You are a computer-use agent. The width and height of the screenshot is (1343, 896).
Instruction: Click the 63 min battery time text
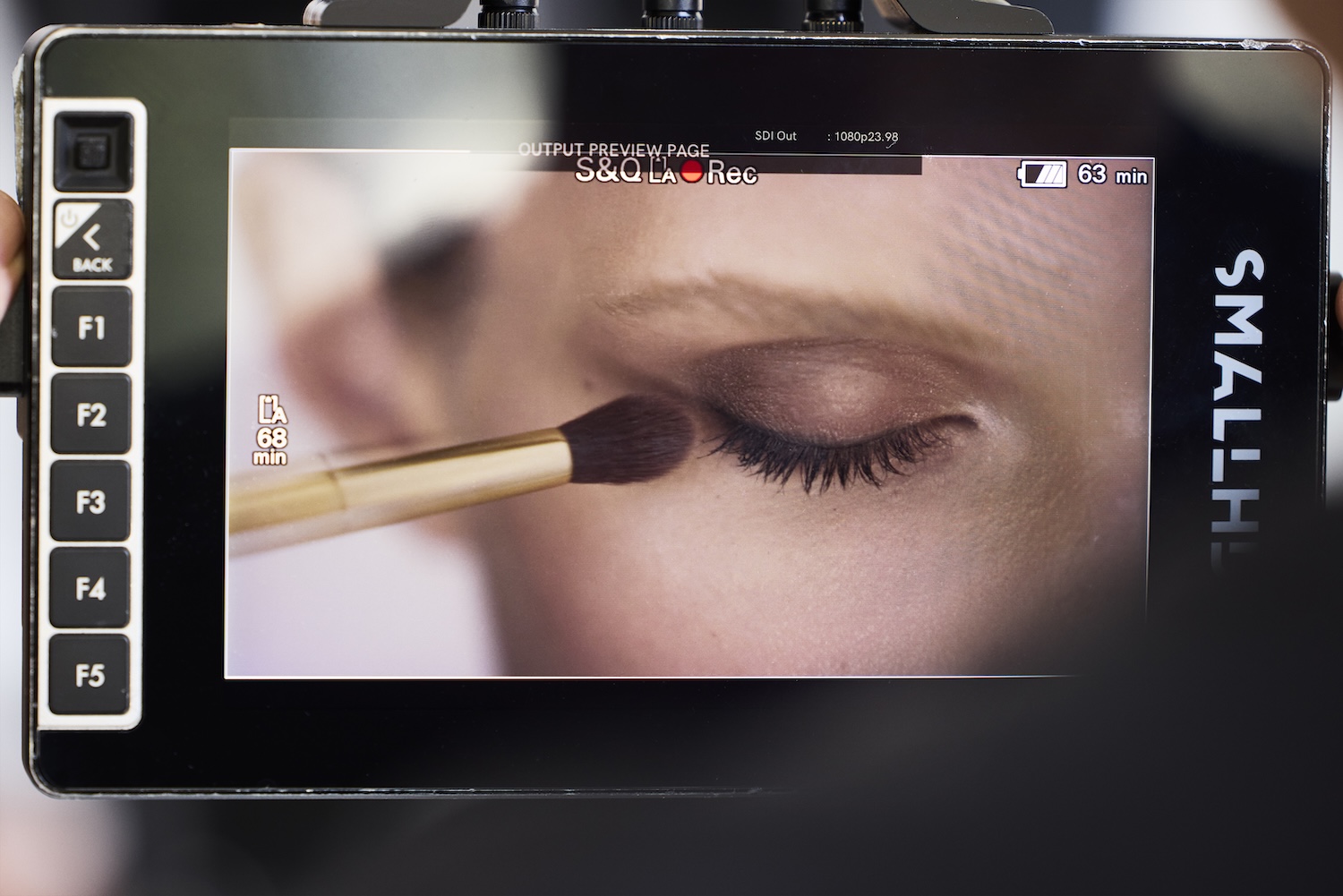pyautogui.click(x=1111, y=175)
